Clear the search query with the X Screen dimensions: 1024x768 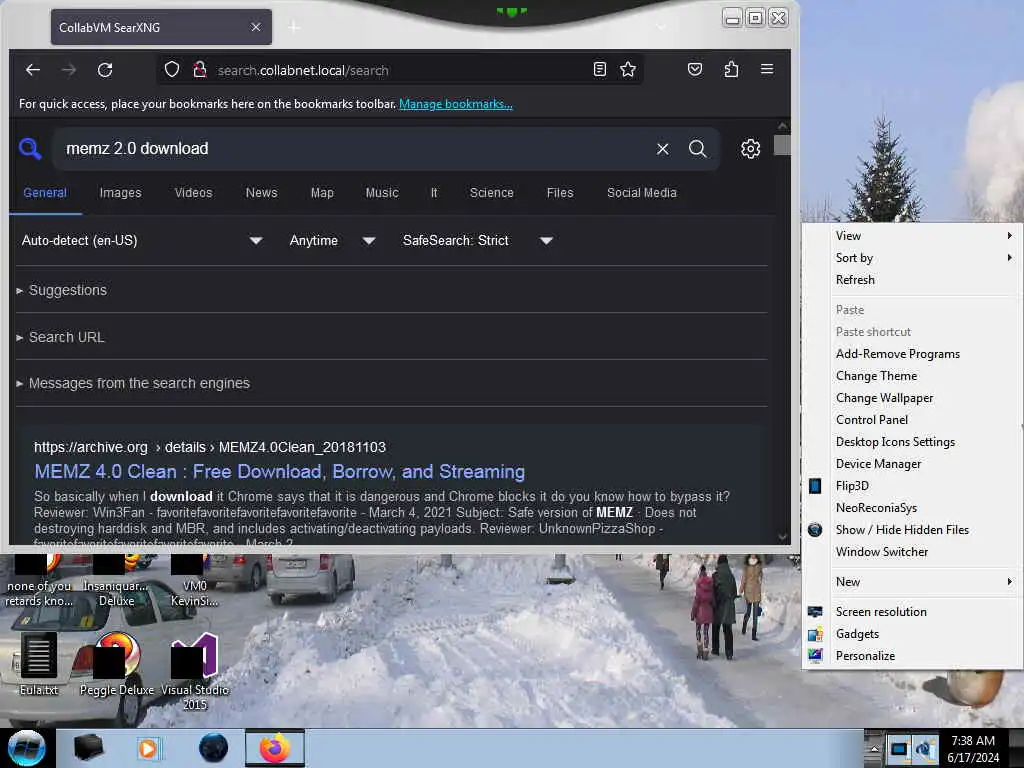point(663,149)
